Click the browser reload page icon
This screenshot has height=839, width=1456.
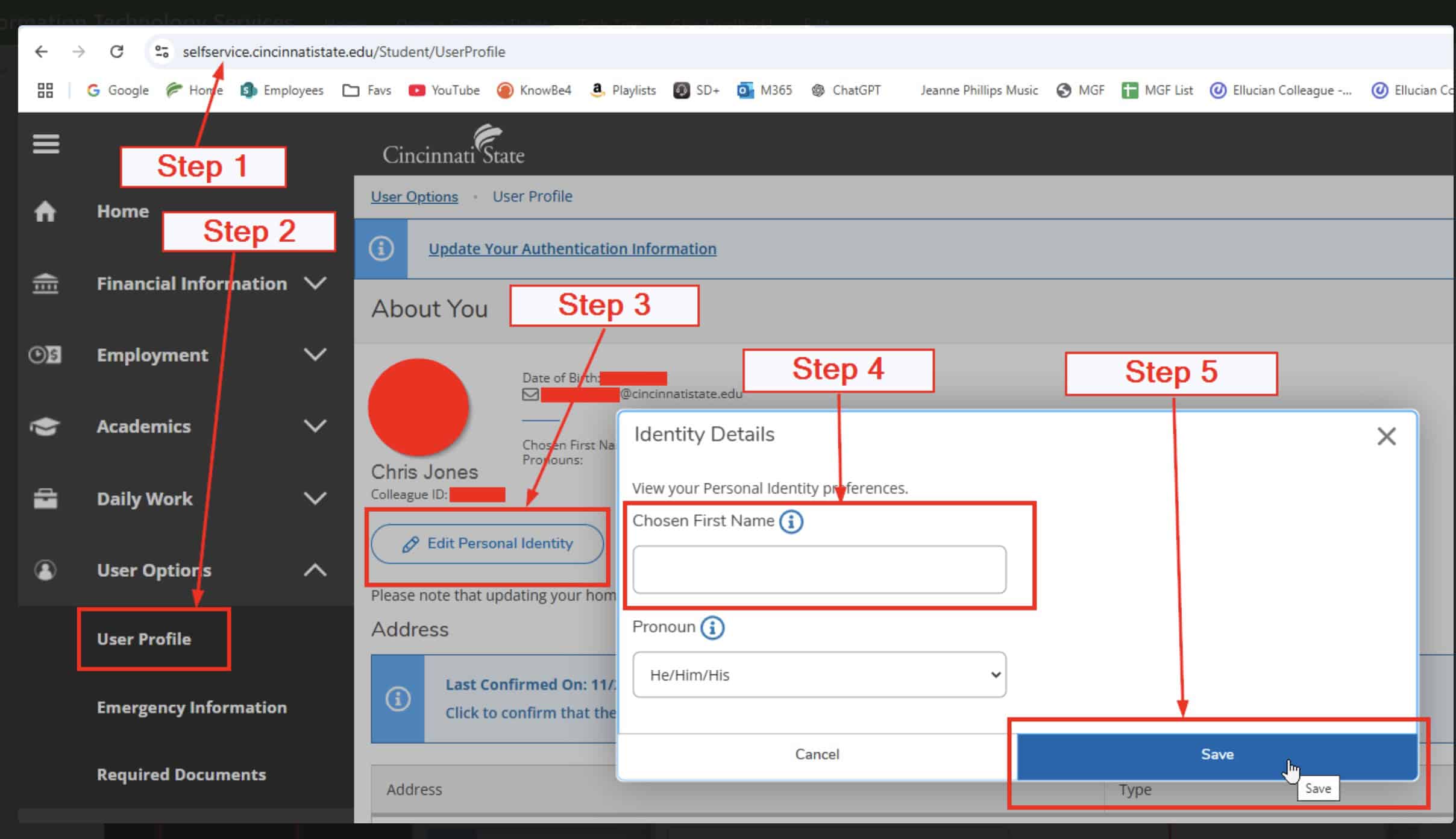117,52
